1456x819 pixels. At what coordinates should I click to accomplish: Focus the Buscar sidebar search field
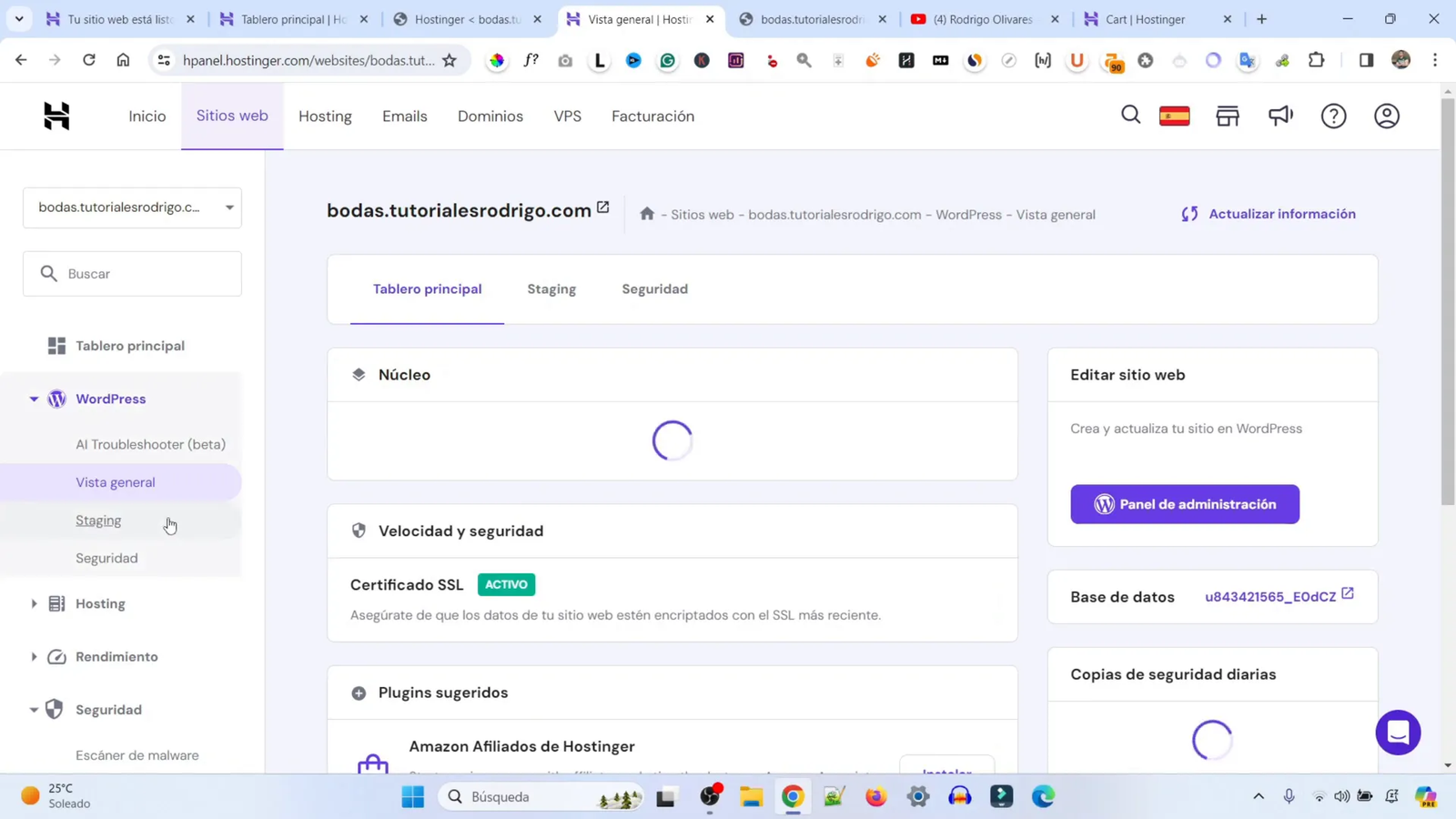click(132, 274)
